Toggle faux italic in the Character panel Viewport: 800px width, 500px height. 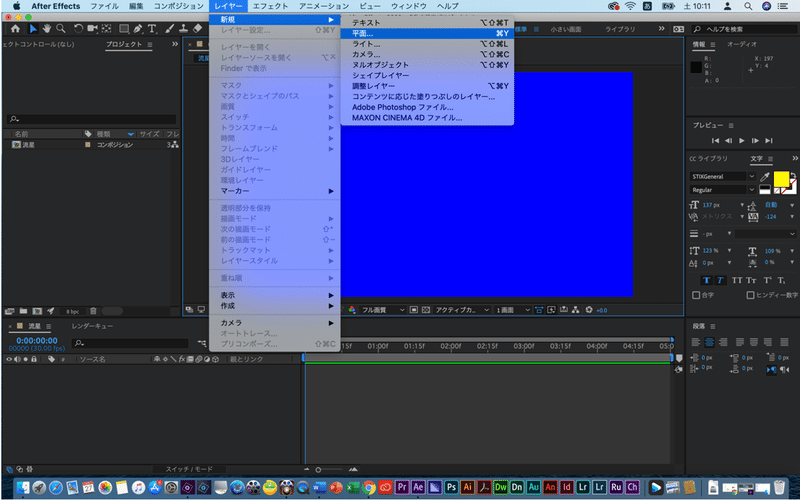point(720,280)
